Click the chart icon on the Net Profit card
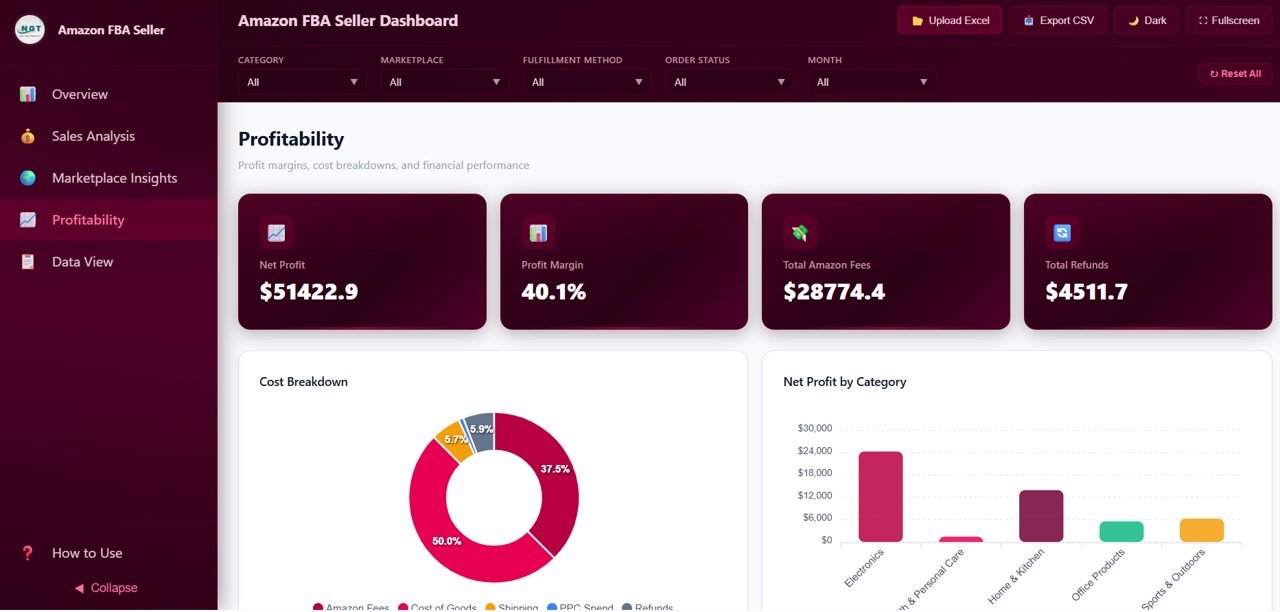1280x612 pixels. coord(276,231)
